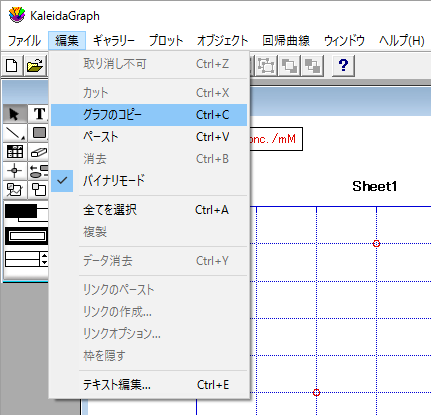Select the Text tool
This screenshot has width=431, height=415.
39,114
